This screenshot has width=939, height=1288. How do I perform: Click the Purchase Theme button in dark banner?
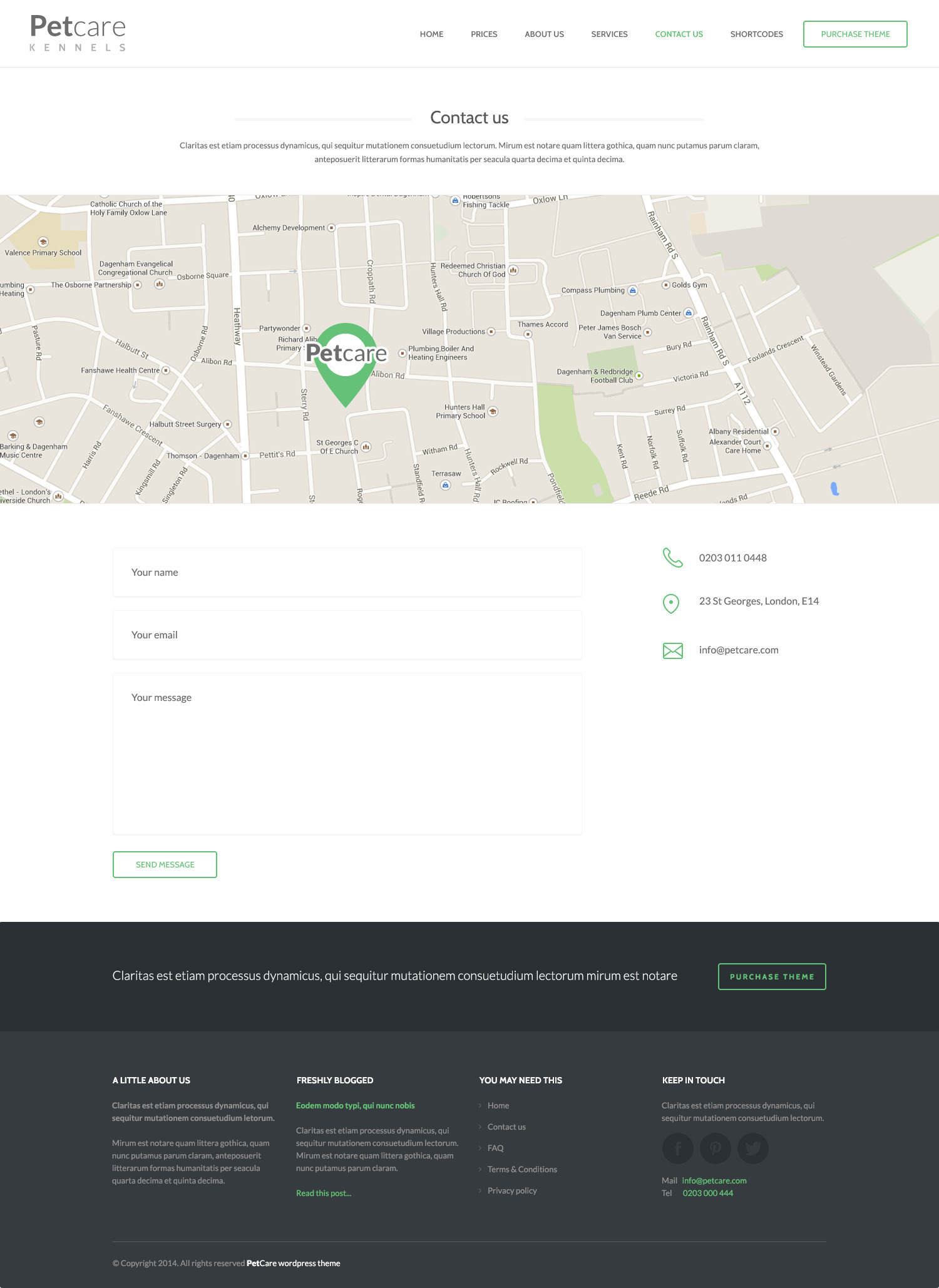tap(772, 976)
